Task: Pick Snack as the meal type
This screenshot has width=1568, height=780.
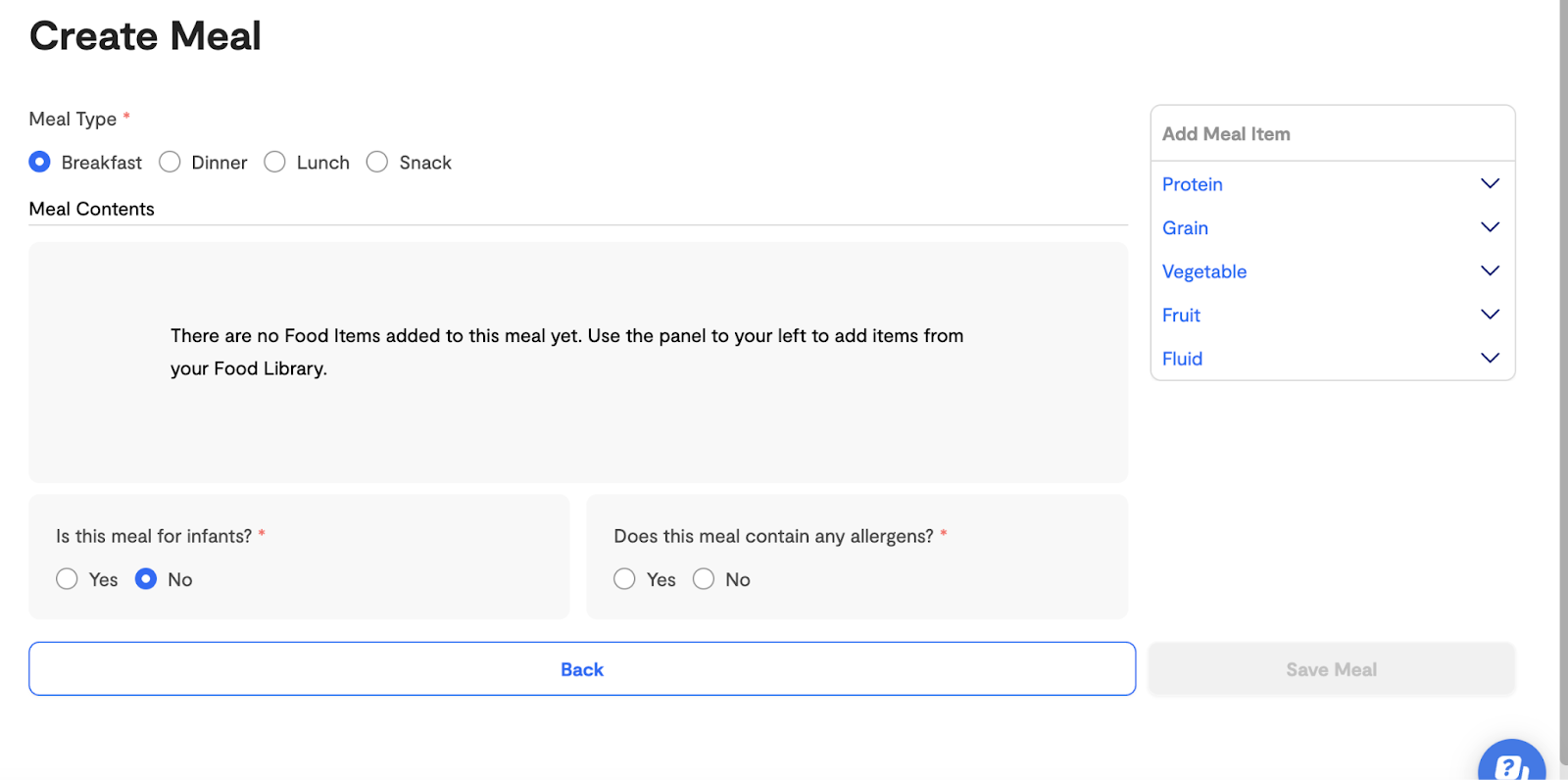Action: 377,162
